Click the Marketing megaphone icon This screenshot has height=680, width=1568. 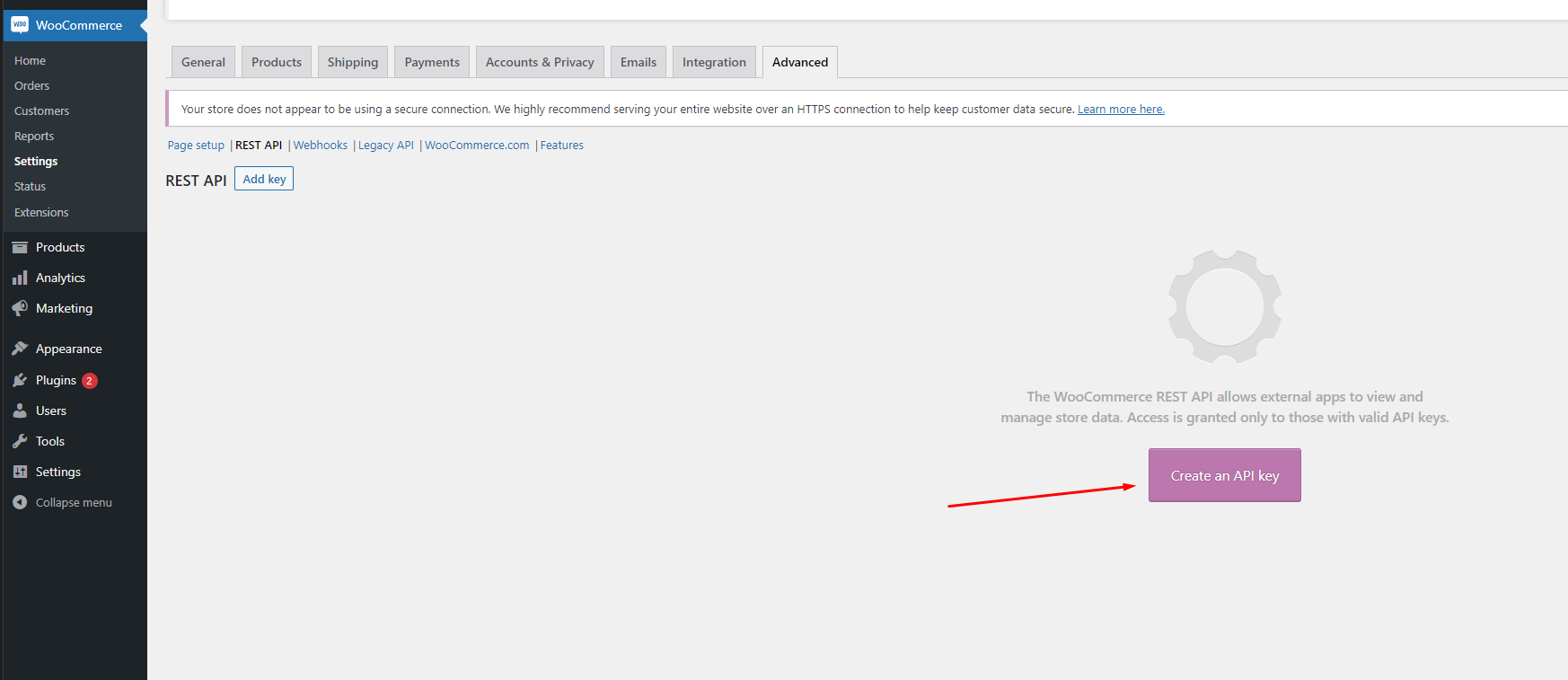[20, 308]
